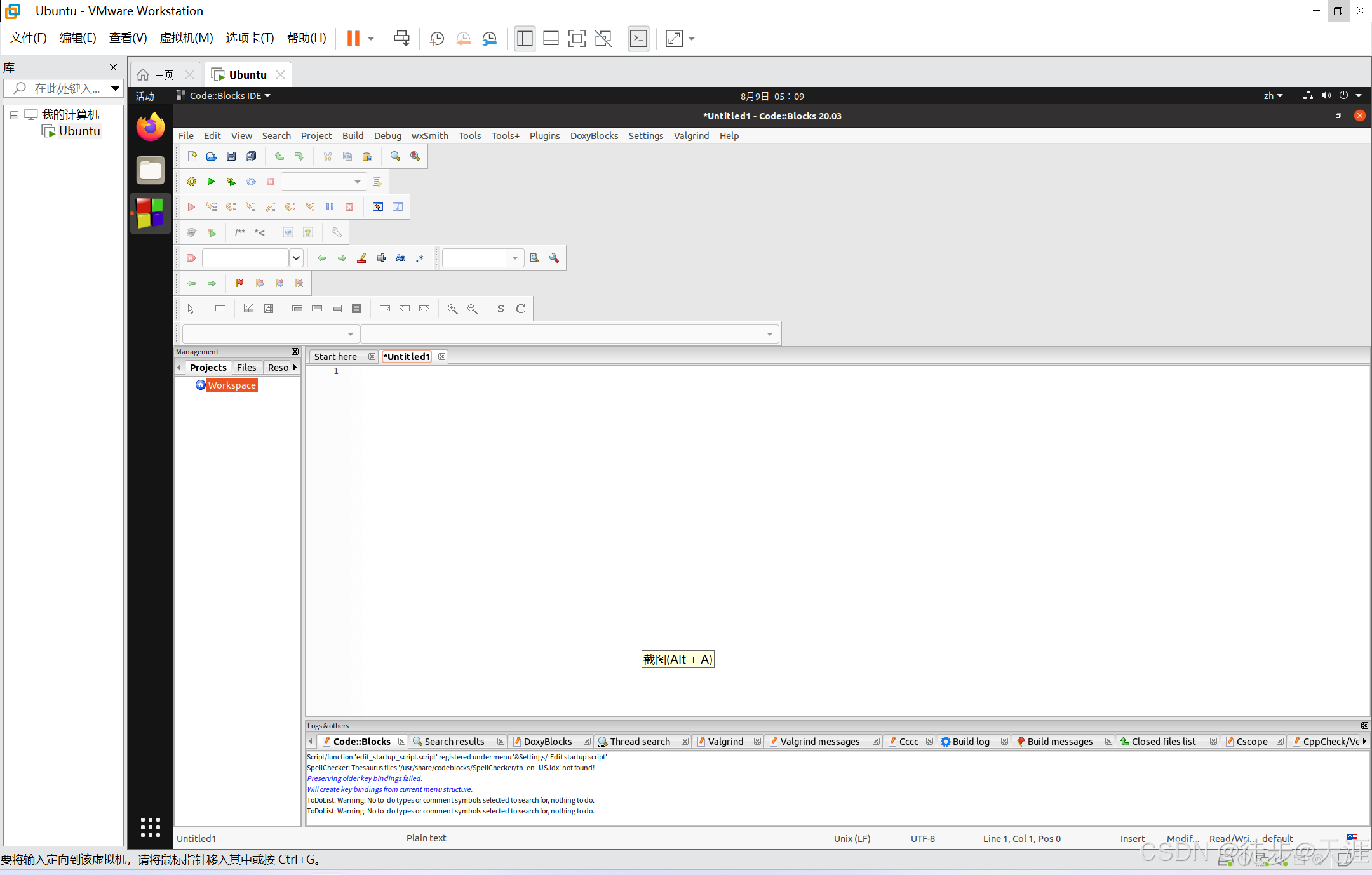The image size is (1372, 875).
Task: Open the Build log tab
Action: coord(971,742)
